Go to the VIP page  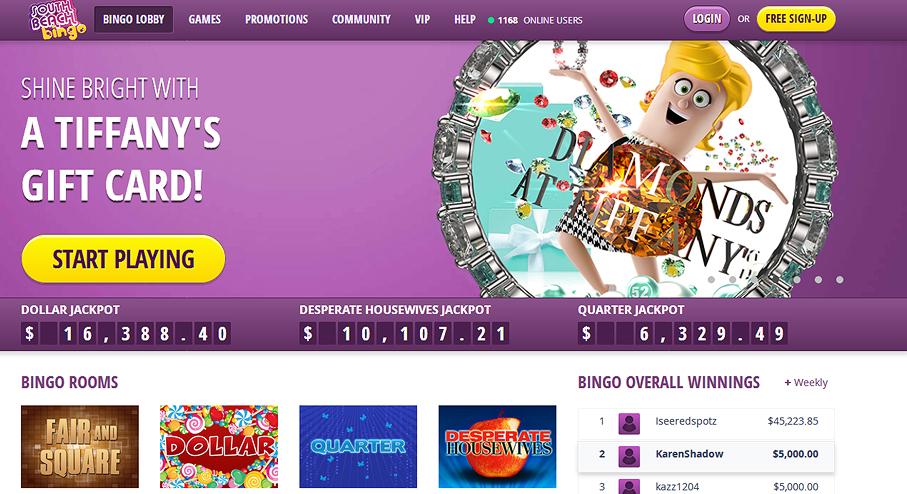click(x=422, y=20)
